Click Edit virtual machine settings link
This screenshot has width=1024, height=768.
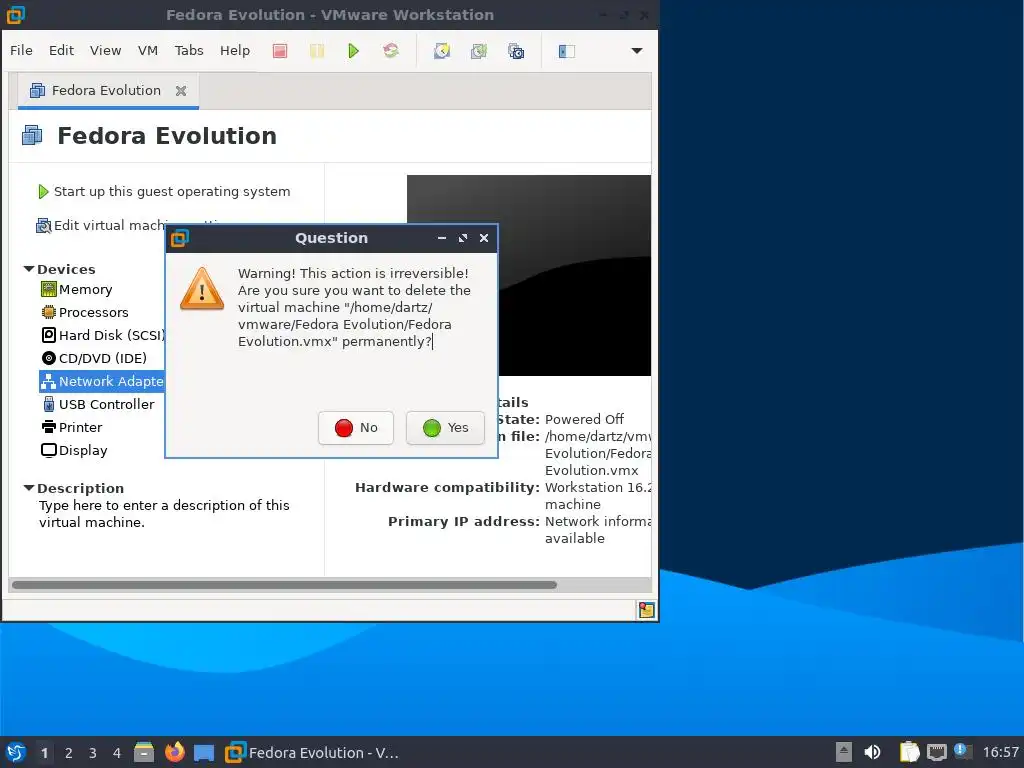pyautogui.click(x=101, y=225)
